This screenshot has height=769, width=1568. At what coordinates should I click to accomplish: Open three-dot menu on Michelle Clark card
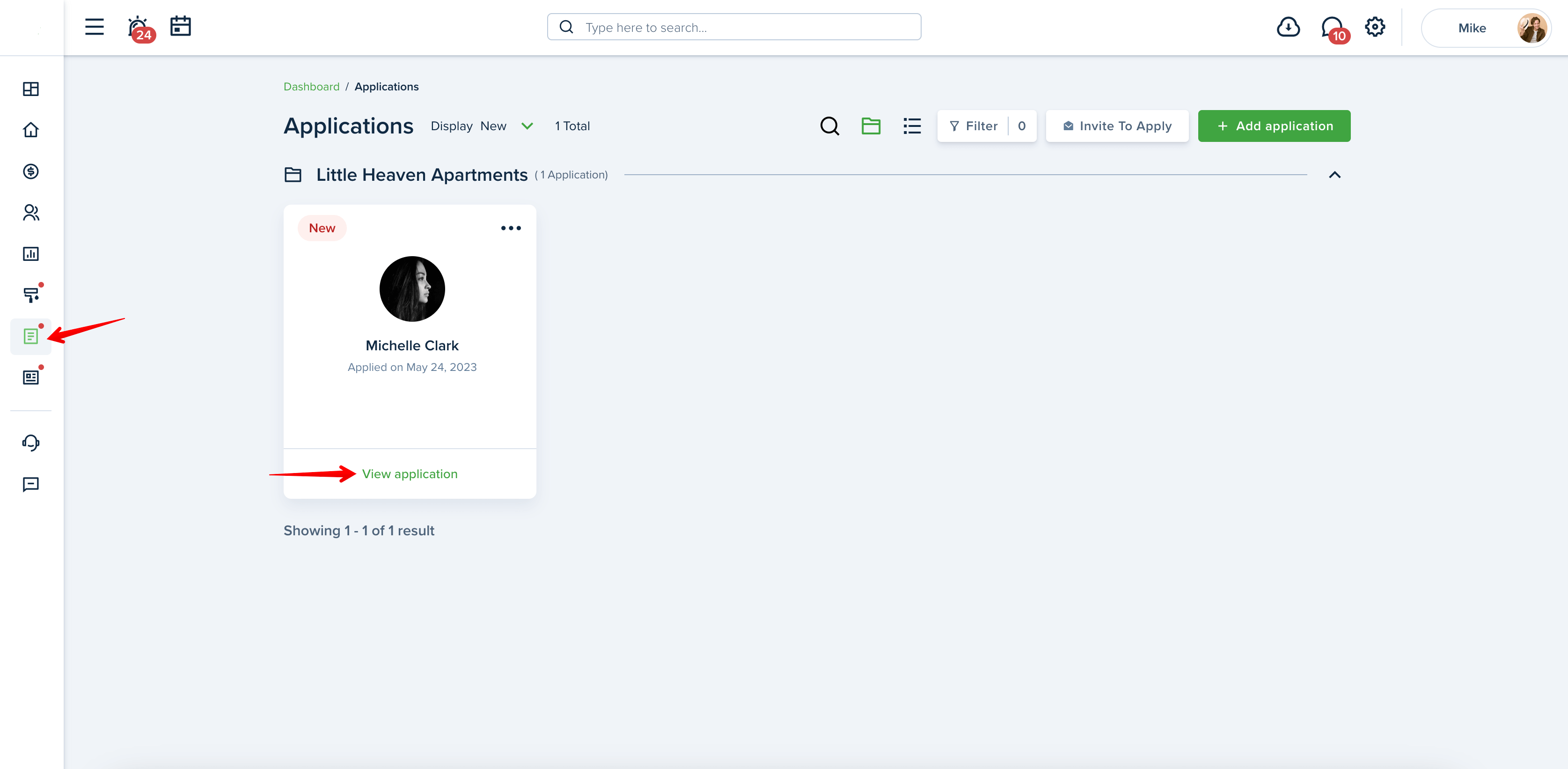coord(511,229)
